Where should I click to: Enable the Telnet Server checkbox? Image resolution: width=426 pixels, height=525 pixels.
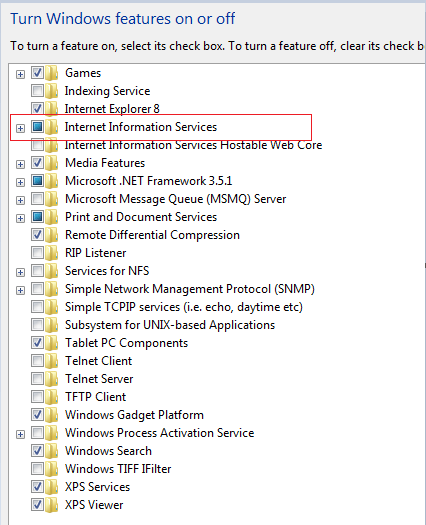37,379
